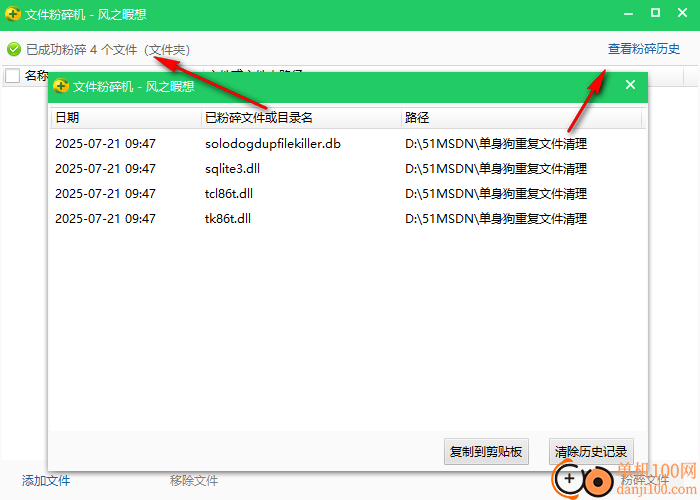Click the date cell in the tcl86t.dll row
700x500 pixels.
pos(105,194)
